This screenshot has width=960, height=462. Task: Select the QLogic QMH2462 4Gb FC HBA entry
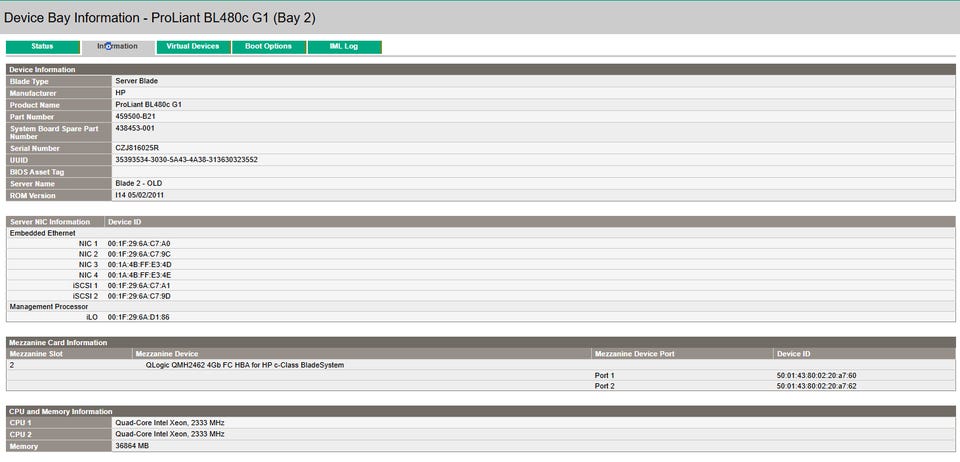click(245, 365)
